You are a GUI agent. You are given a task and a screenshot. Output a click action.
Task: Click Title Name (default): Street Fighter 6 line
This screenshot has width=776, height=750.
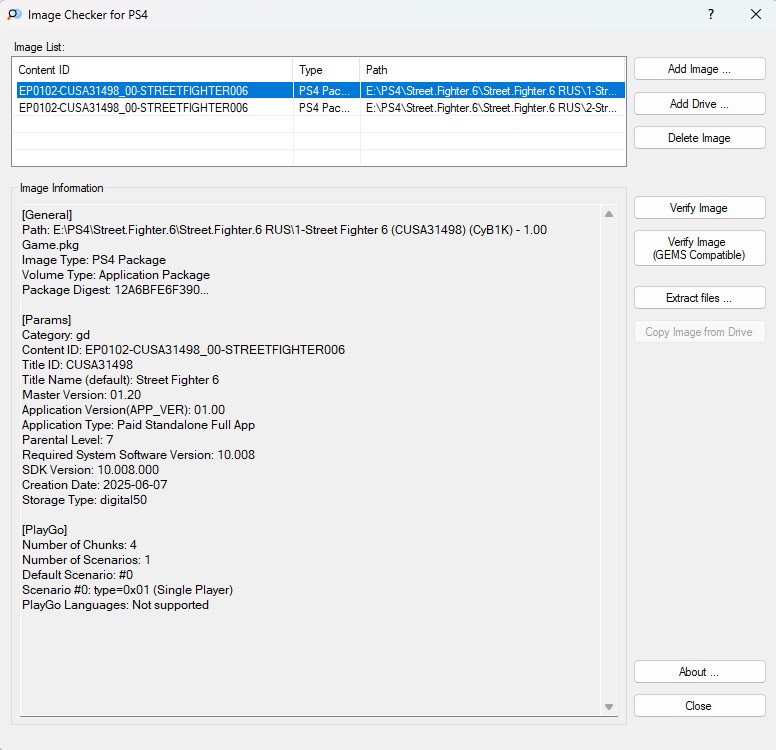120,380
